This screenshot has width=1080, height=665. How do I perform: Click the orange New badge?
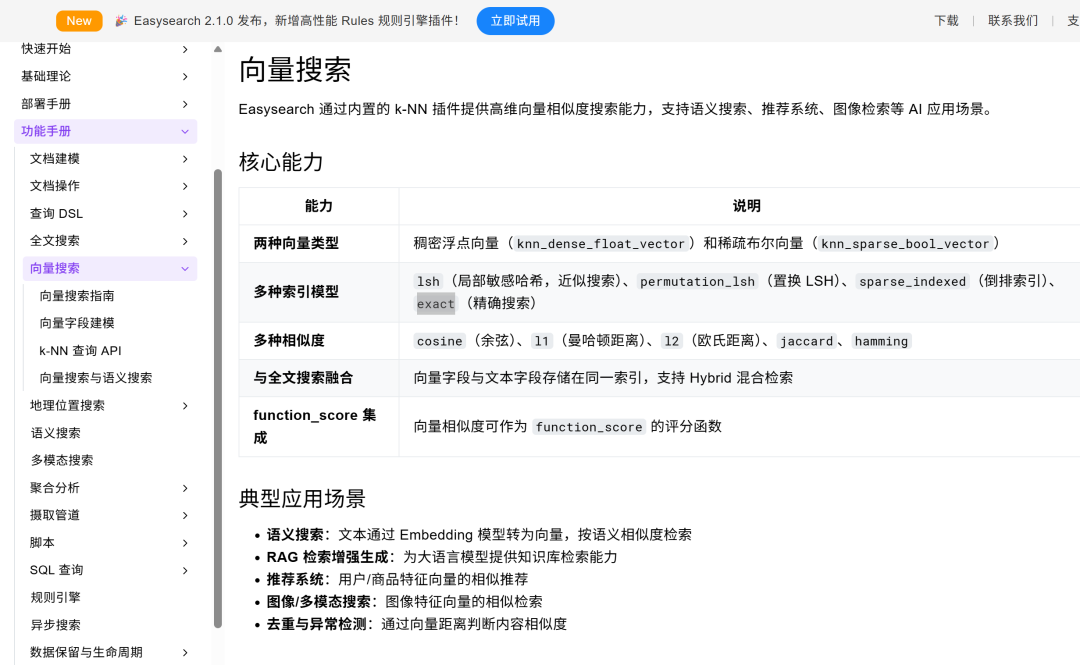[79, 21]
